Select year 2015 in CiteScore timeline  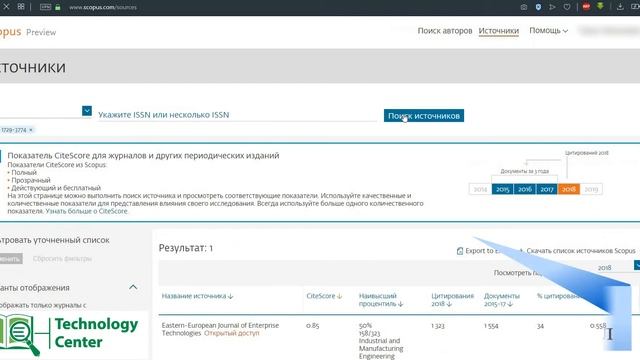click(502, 189)
